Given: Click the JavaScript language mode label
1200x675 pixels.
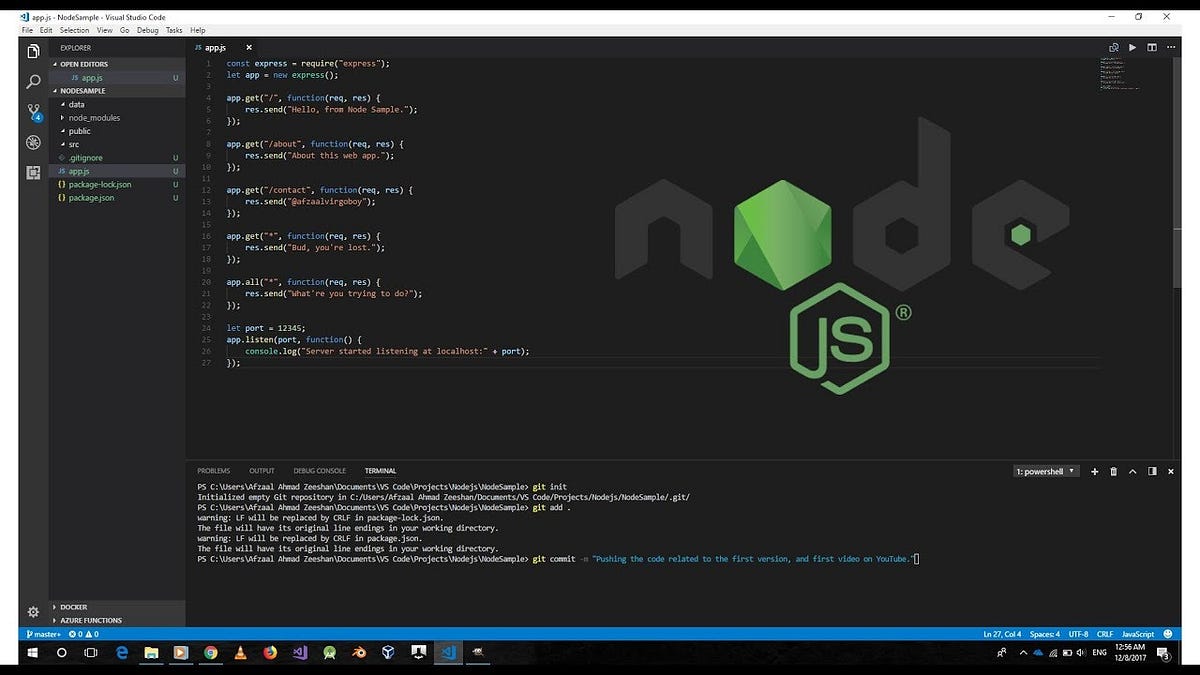Looking at the screenshot, I should point(1137,633).
